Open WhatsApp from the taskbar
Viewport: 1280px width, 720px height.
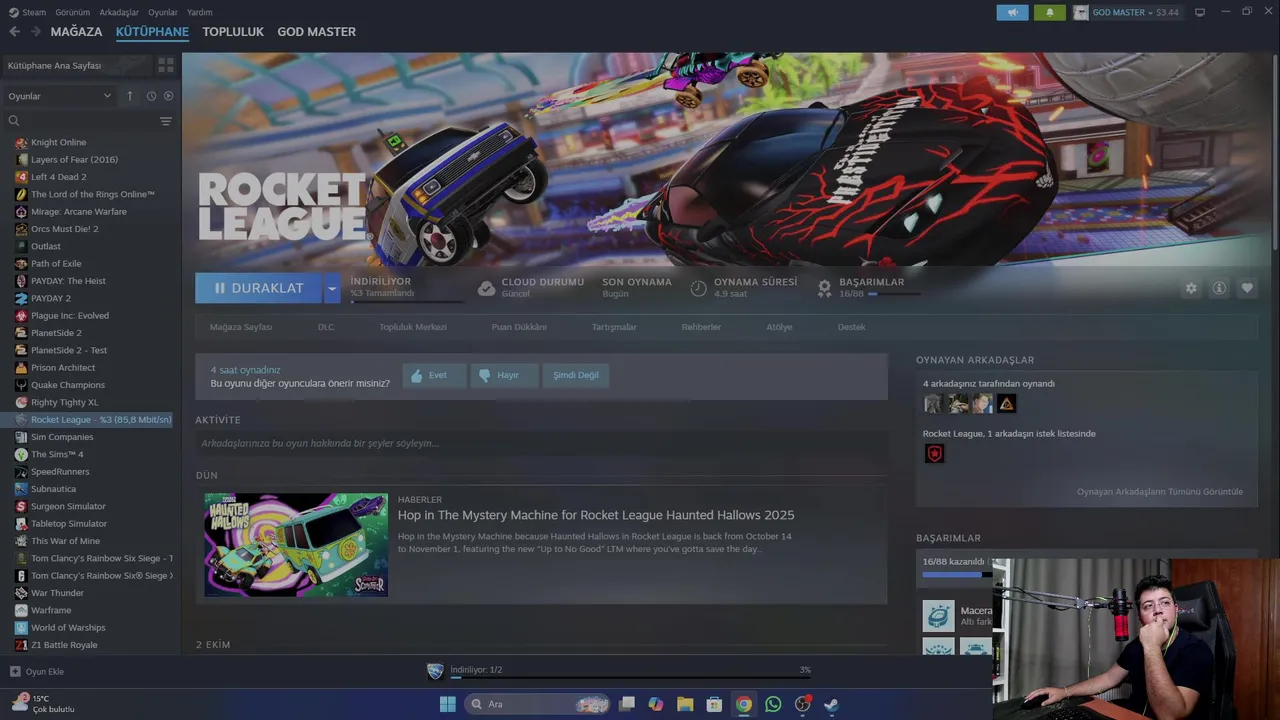pos(773,704)
